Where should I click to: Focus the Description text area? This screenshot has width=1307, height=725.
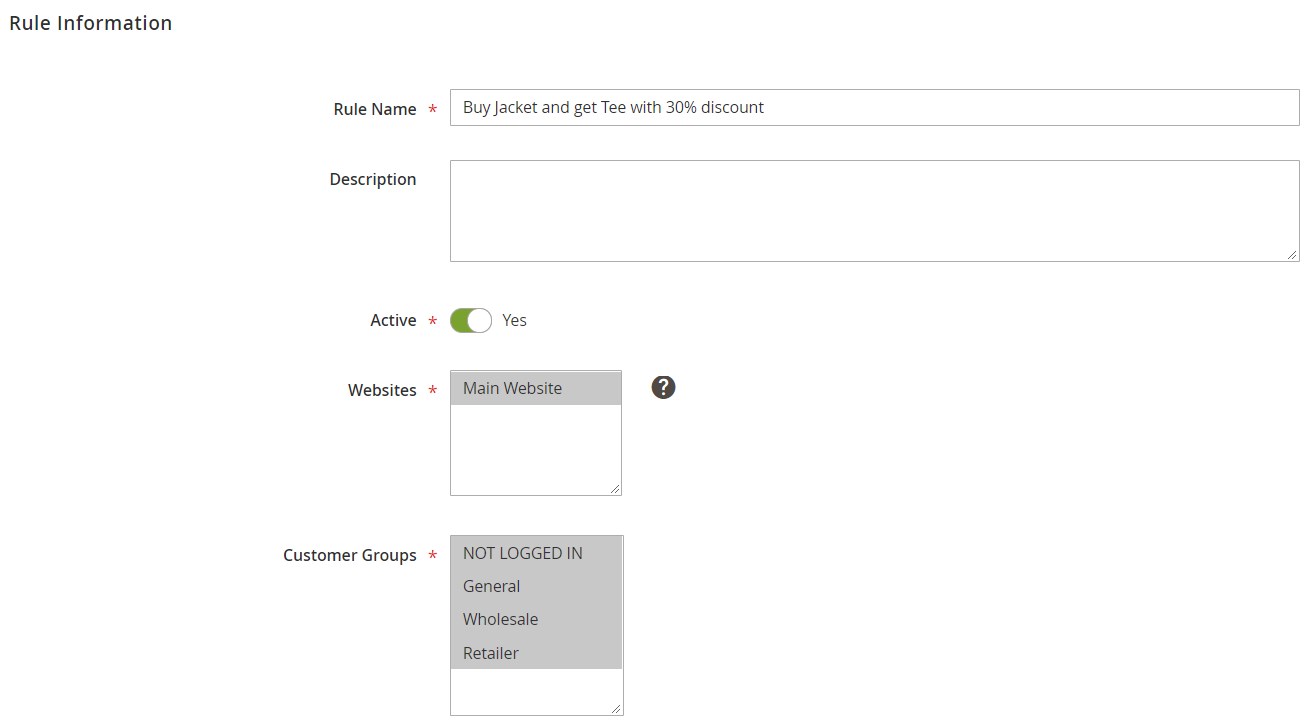[873, 211]
